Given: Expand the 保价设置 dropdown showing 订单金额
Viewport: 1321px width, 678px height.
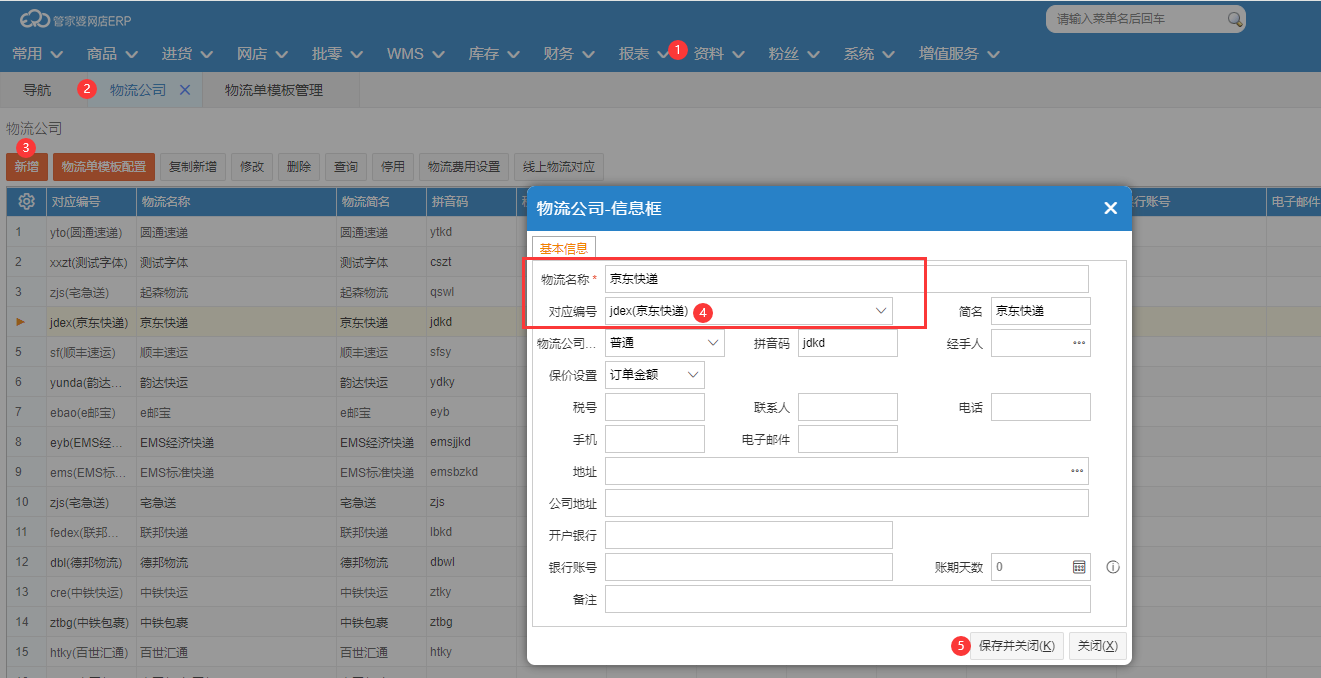Looking at the screenshot, I should (x=693, y=375).
